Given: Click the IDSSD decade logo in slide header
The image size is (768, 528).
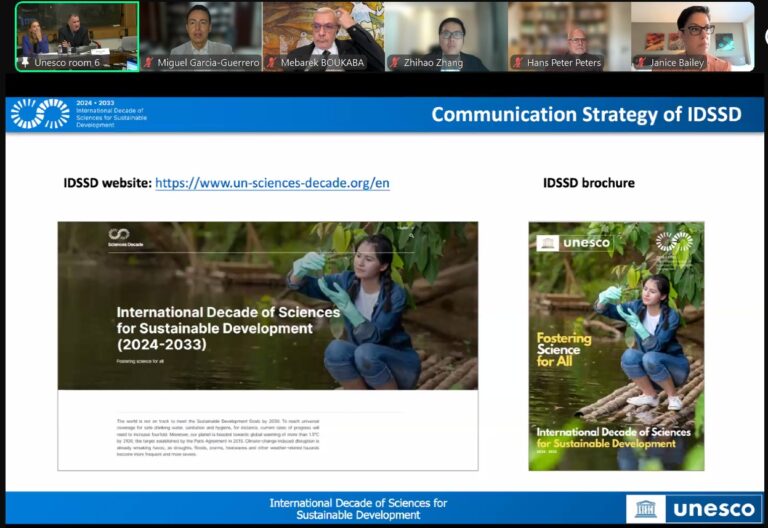Looking at the screenshot, I should pos(40,114).
